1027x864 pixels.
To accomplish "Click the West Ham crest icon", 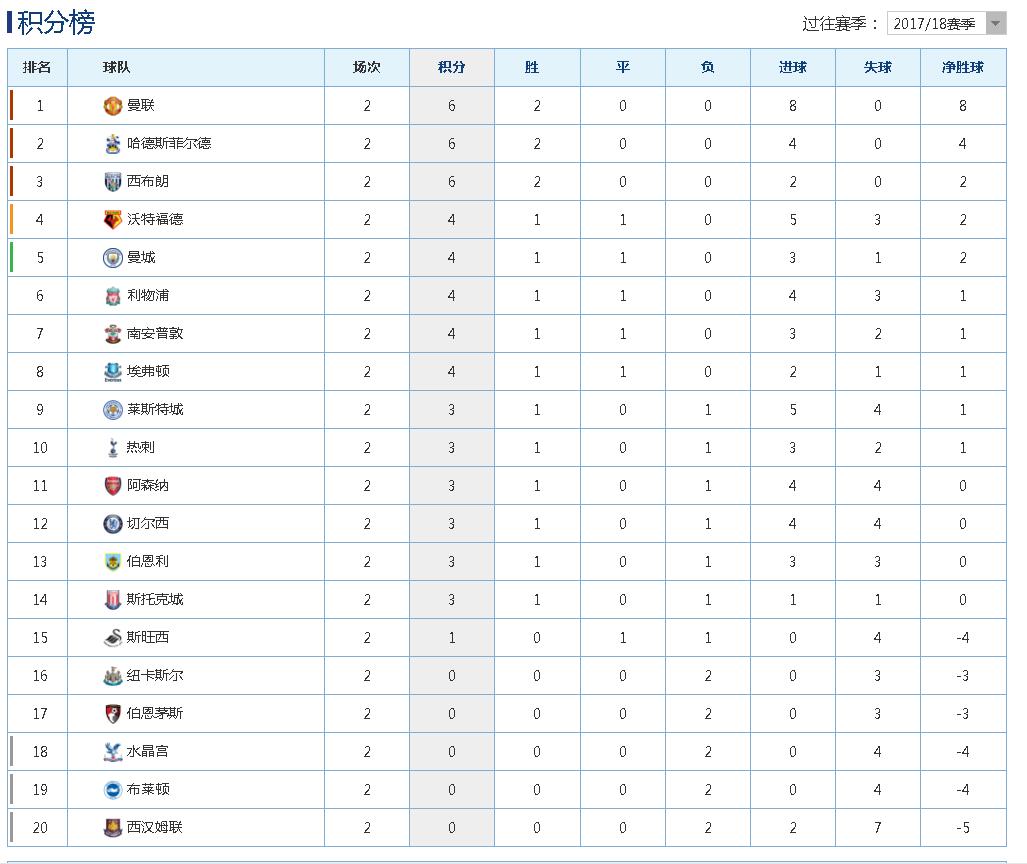I will [x=113, y=828].
